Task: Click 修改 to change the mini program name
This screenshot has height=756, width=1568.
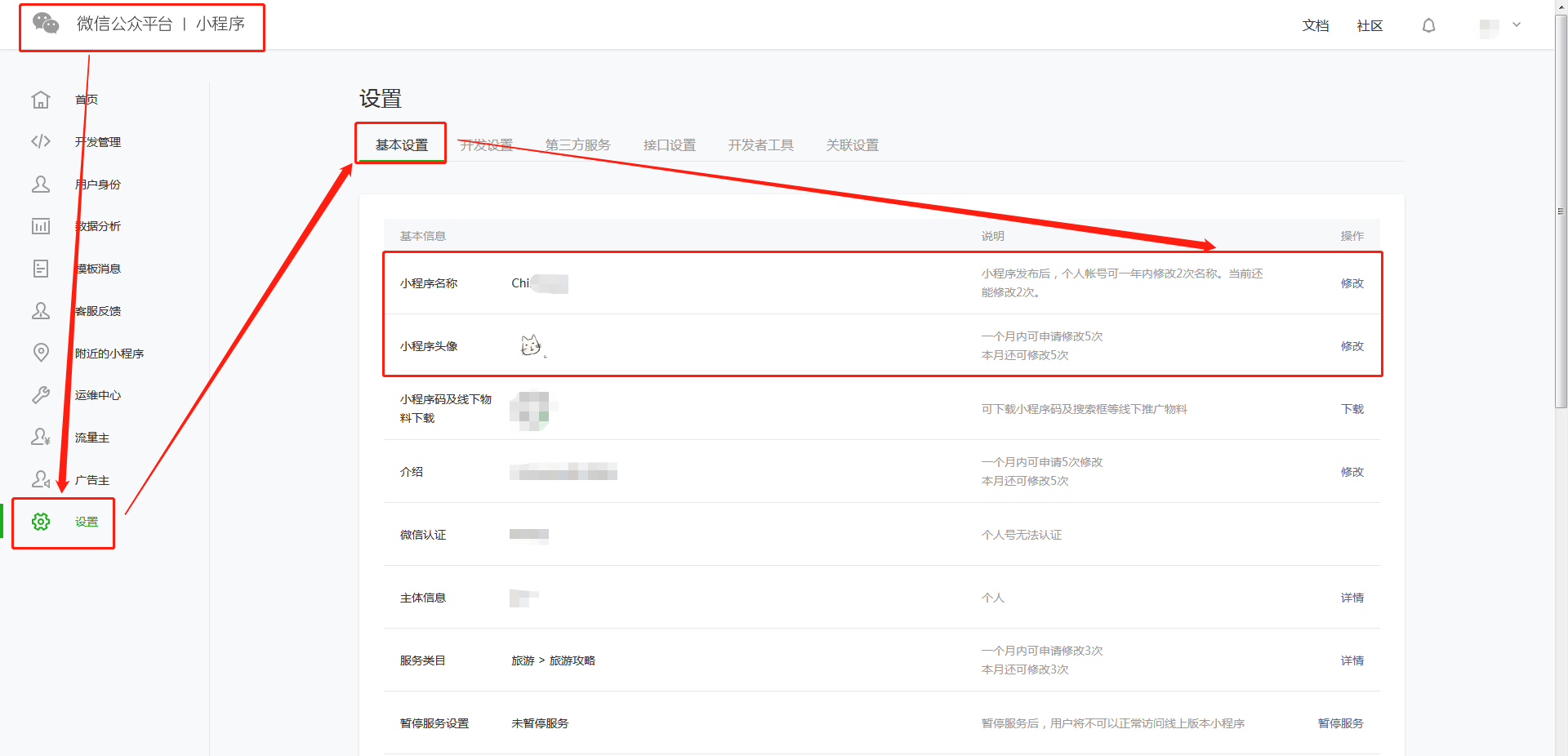Action: [x=1352, y=283]
